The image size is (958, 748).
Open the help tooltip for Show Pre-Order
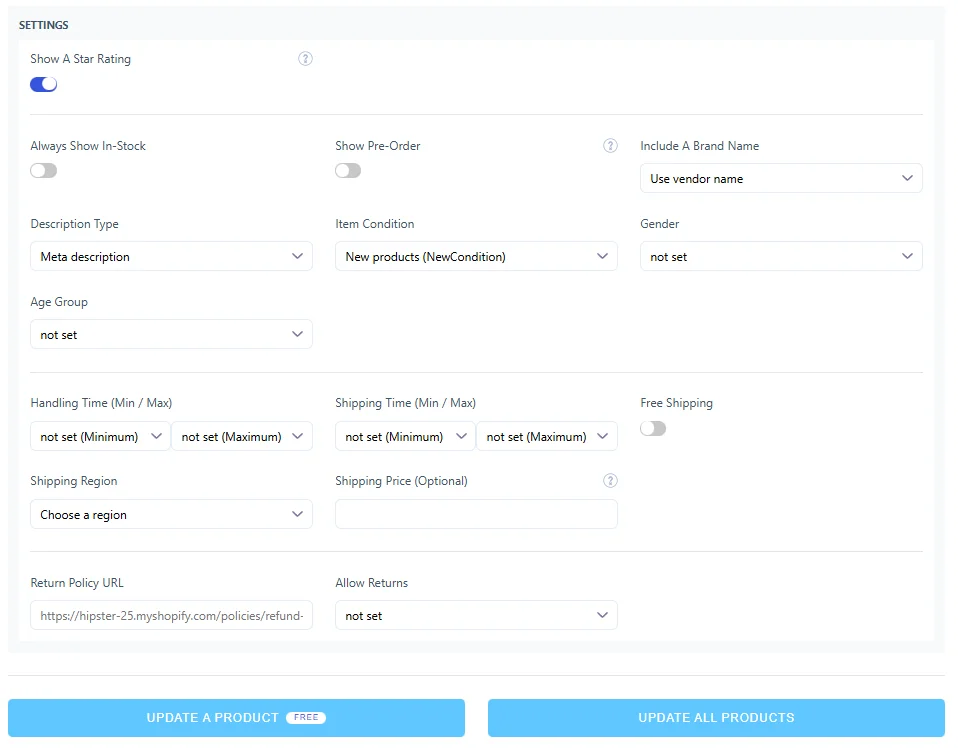610,145
